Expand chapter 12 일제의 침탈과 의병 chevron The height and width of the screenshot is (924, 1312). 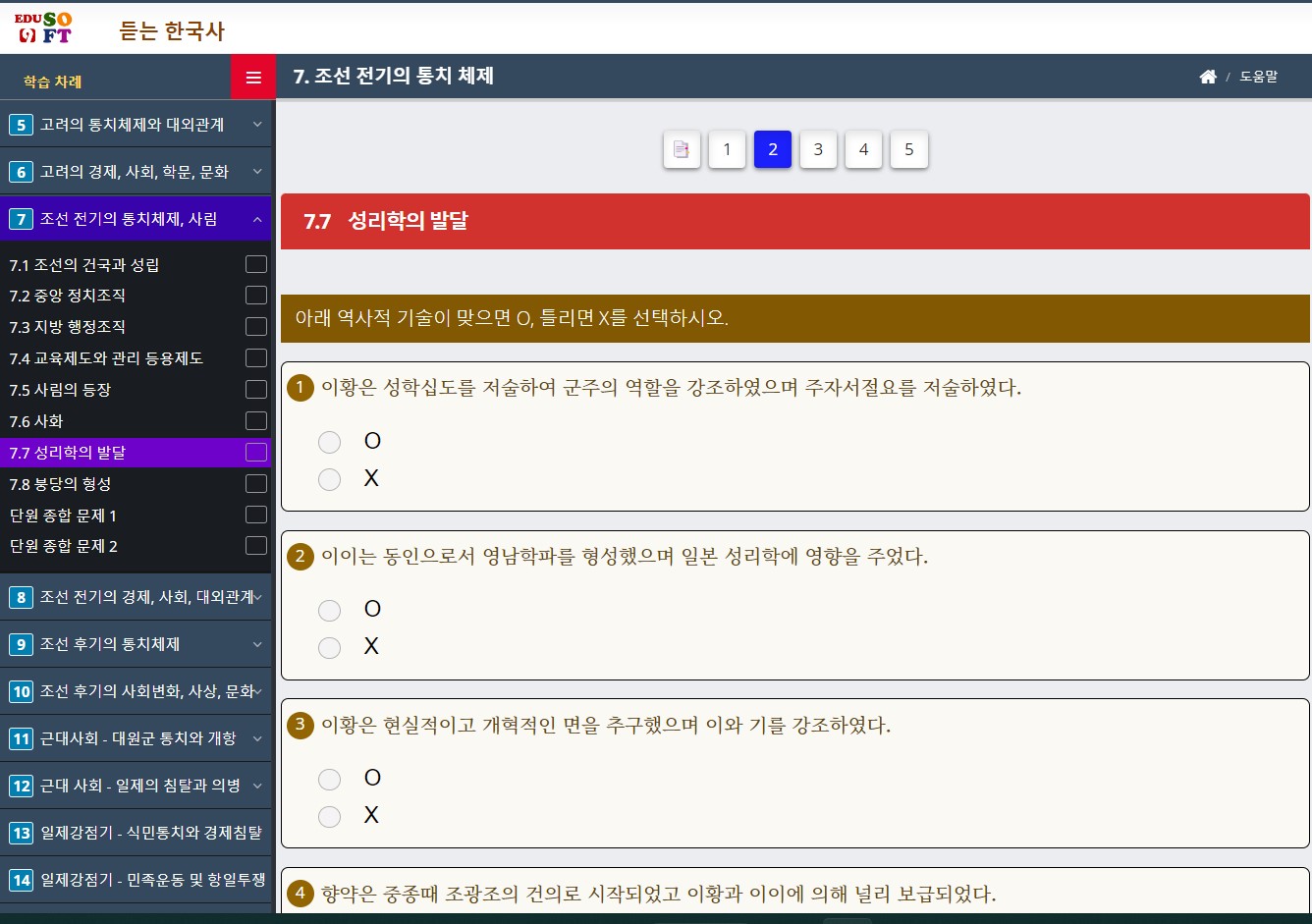[x=257, y=786]
